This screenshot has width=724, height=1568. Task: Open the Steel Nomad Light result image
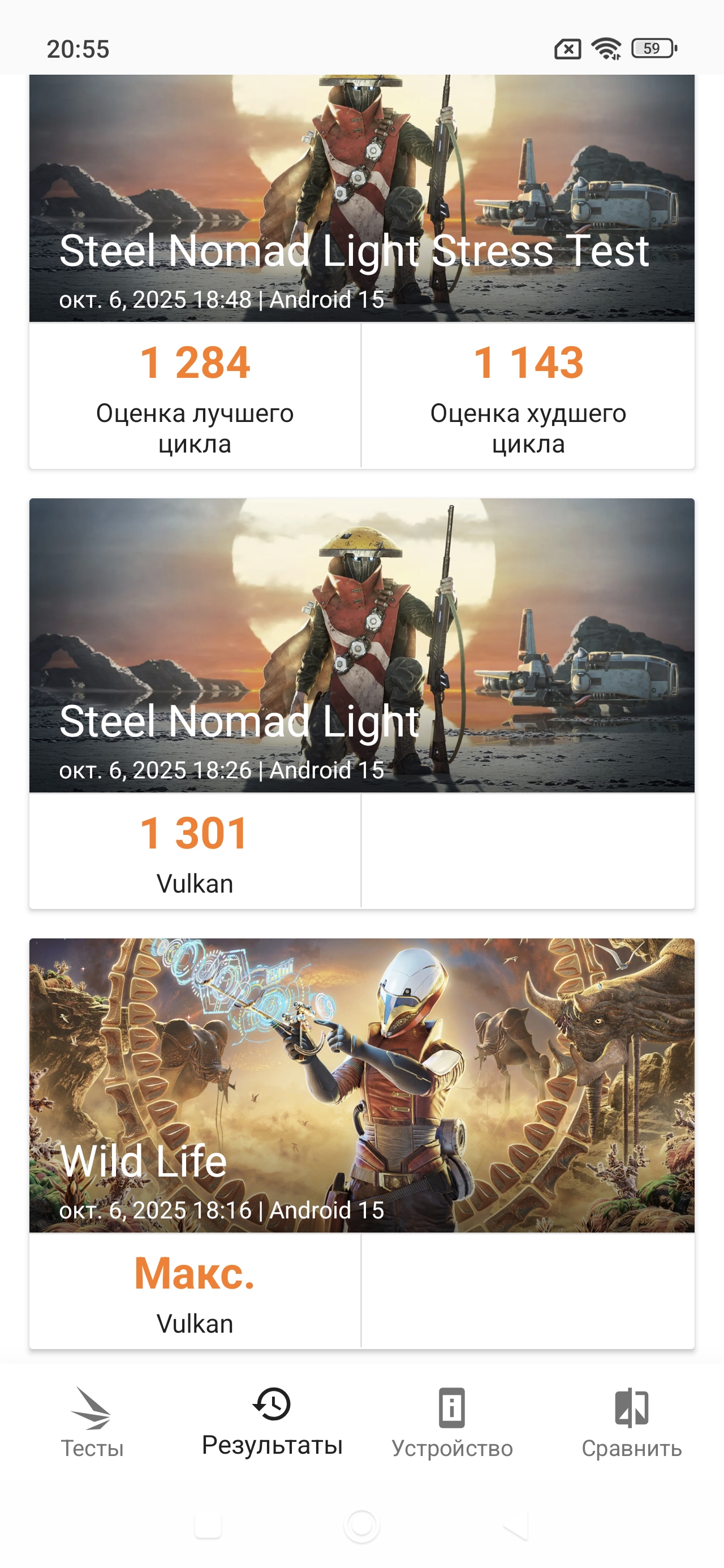point(361,645)
